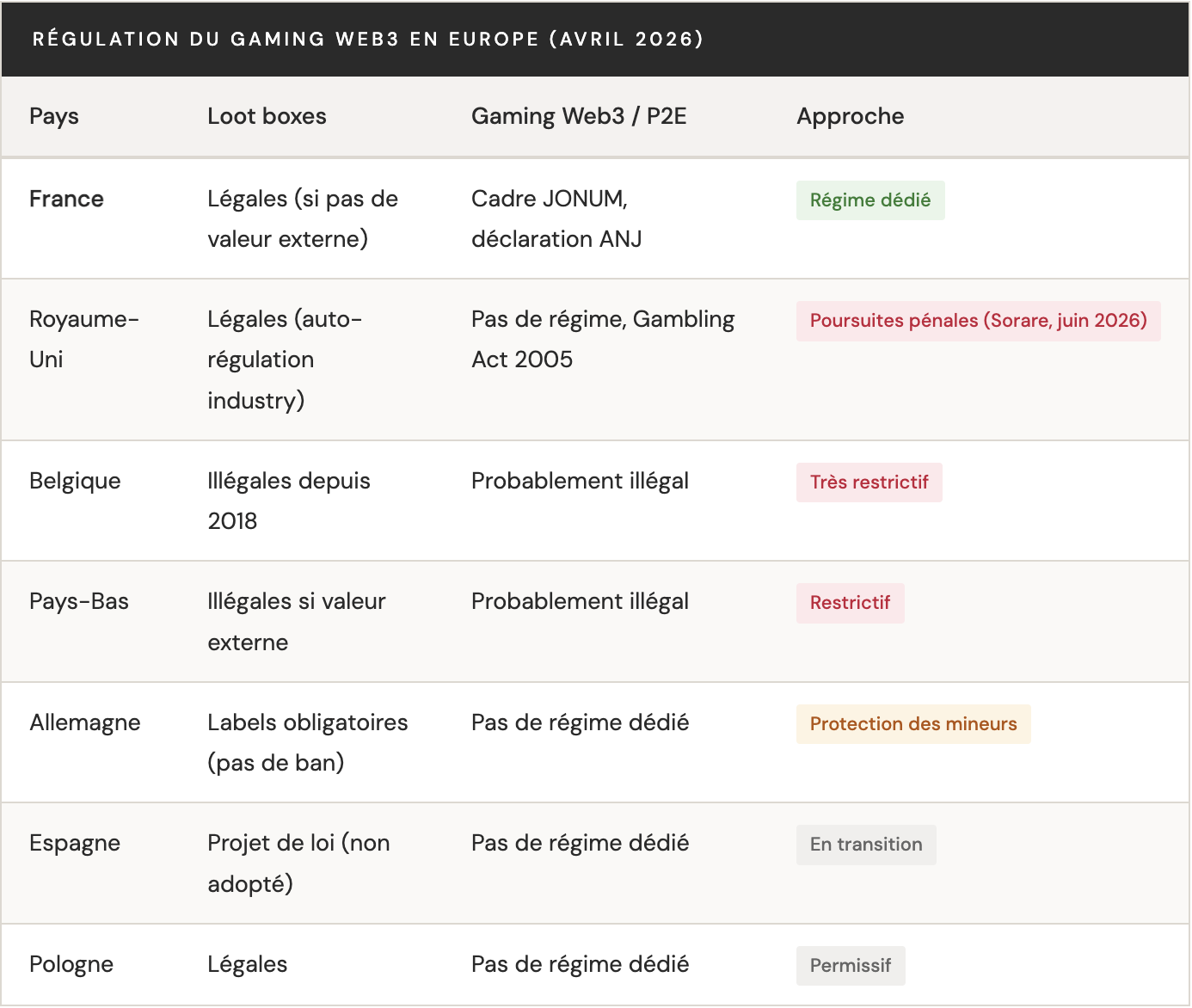Viewport: 1192px width, 1008px height.
Task: Select 'Illégales depuis 2018' loot boxes cell
Action: (x=288, y=501)
